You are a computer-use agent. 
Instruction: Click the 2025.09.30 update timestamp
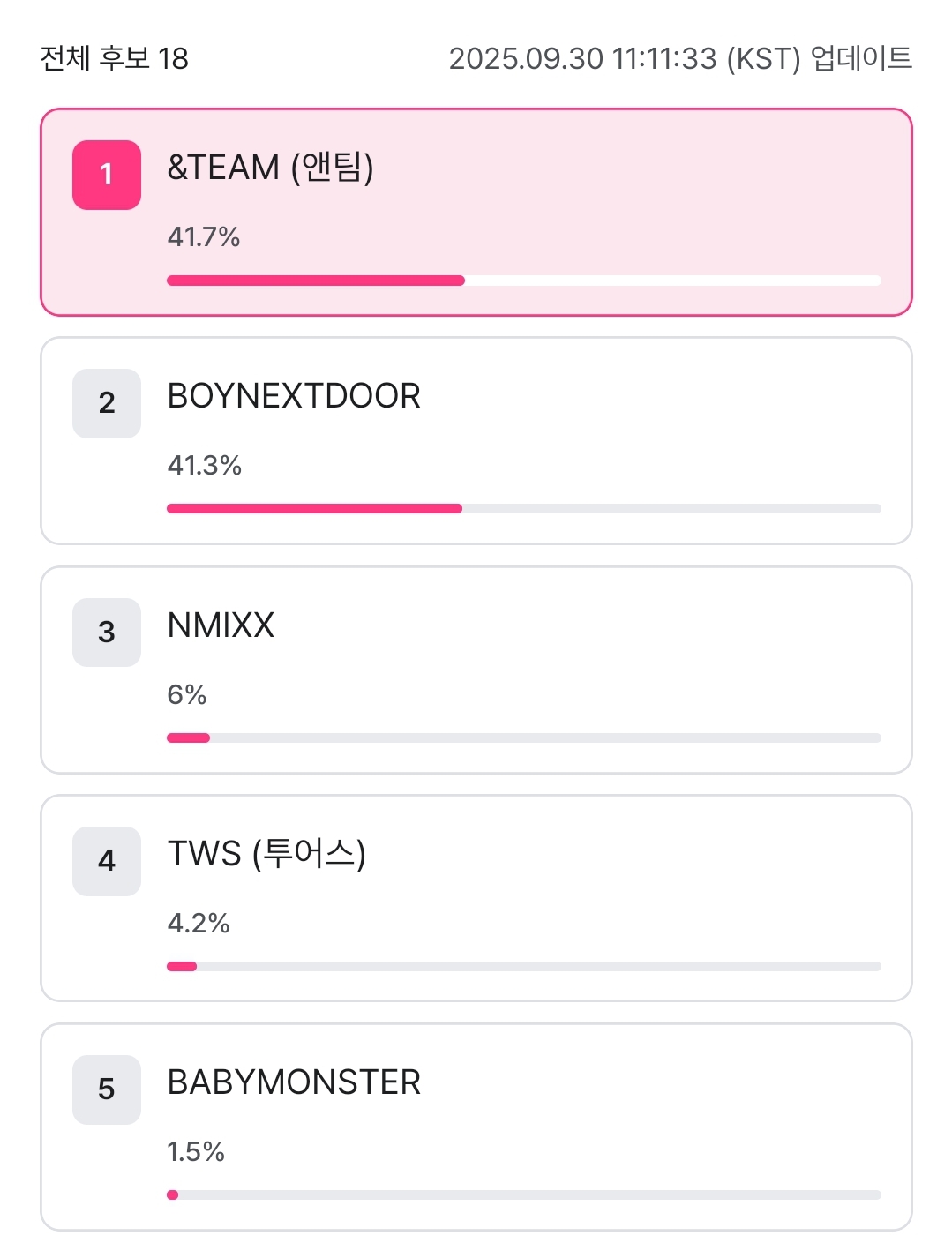pyautogui.click(x=679, y=58)
